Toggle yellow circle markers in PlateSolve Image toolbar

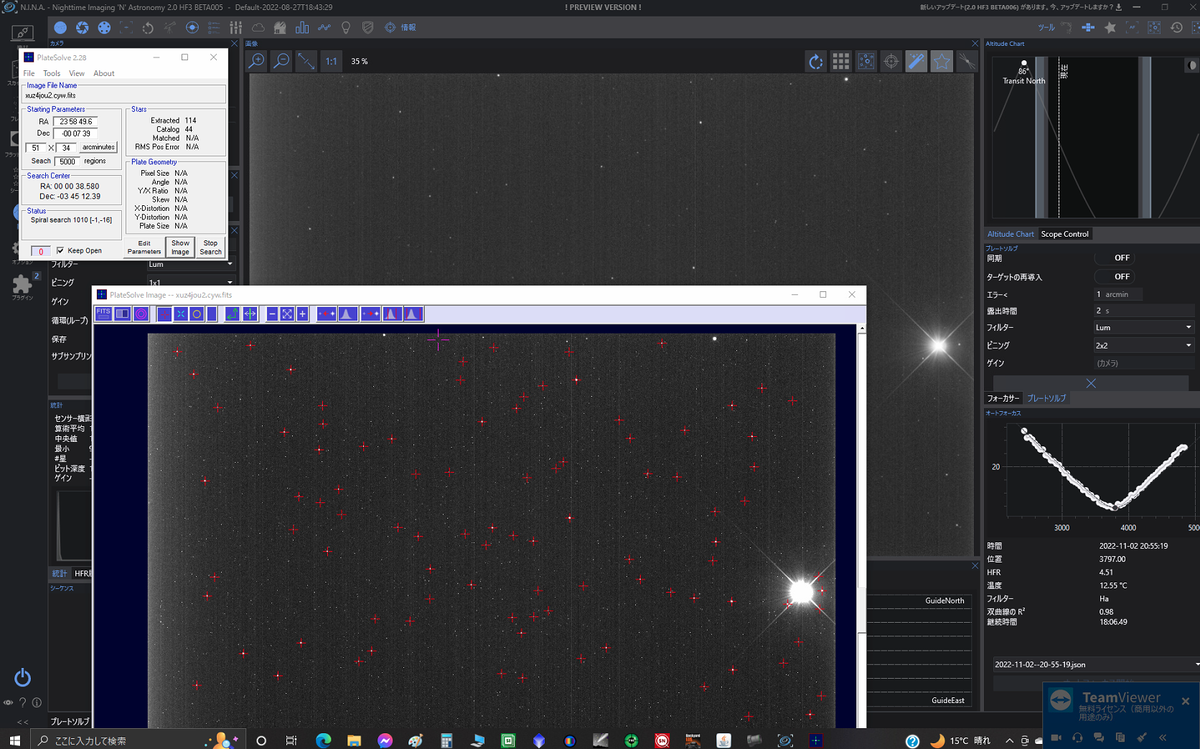coord(197,314)
